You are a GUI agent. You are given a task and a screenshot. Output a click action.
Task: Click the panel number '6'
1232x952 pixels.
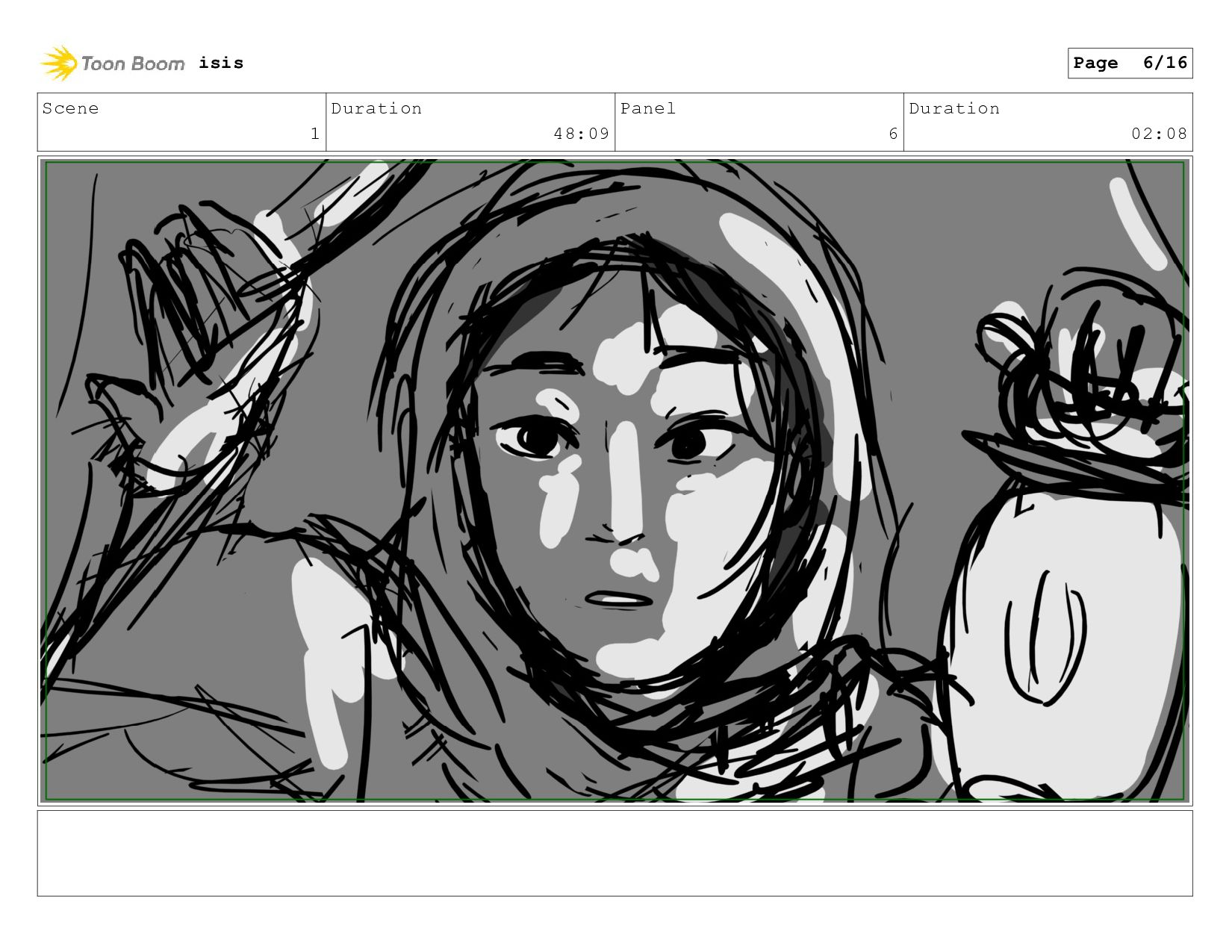pyautogui.click(x=893, y=134)
